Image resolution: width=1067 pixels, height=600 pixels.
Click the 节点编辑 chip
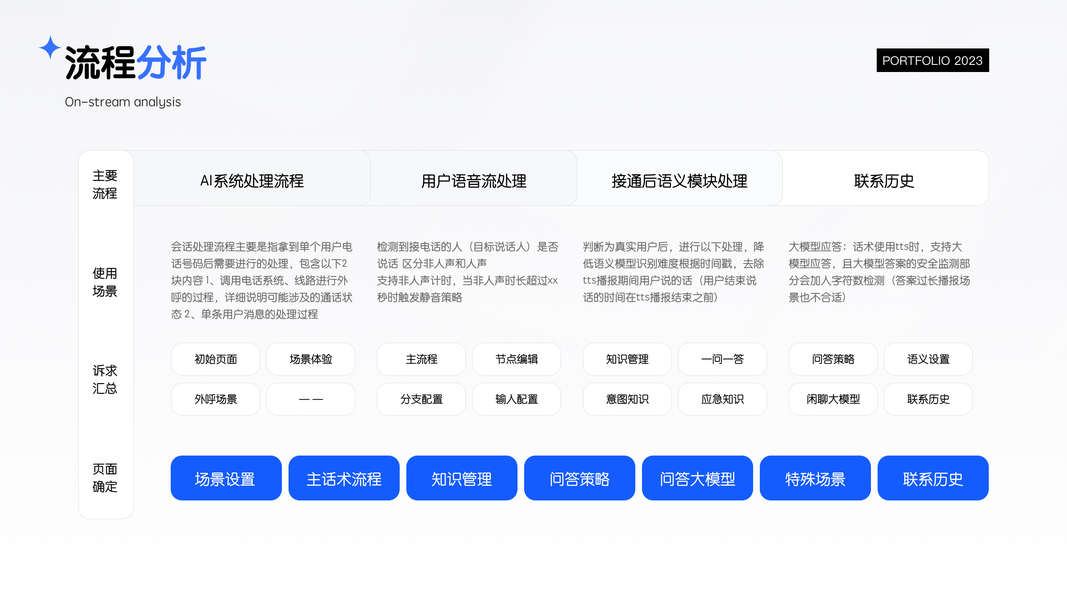click(516, 359)
